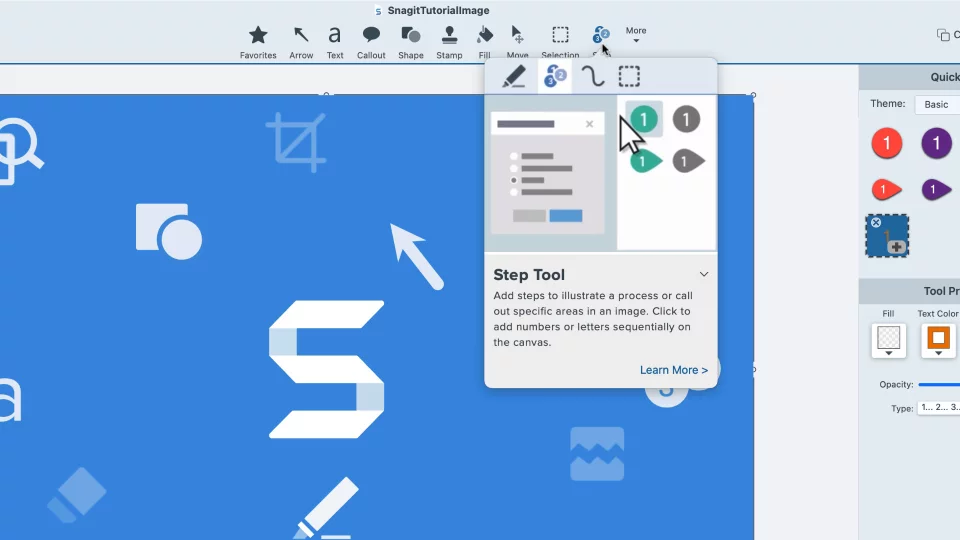Add new quick style with plus icon
This screenshot has height=540, width=960.
coord(896,247)
